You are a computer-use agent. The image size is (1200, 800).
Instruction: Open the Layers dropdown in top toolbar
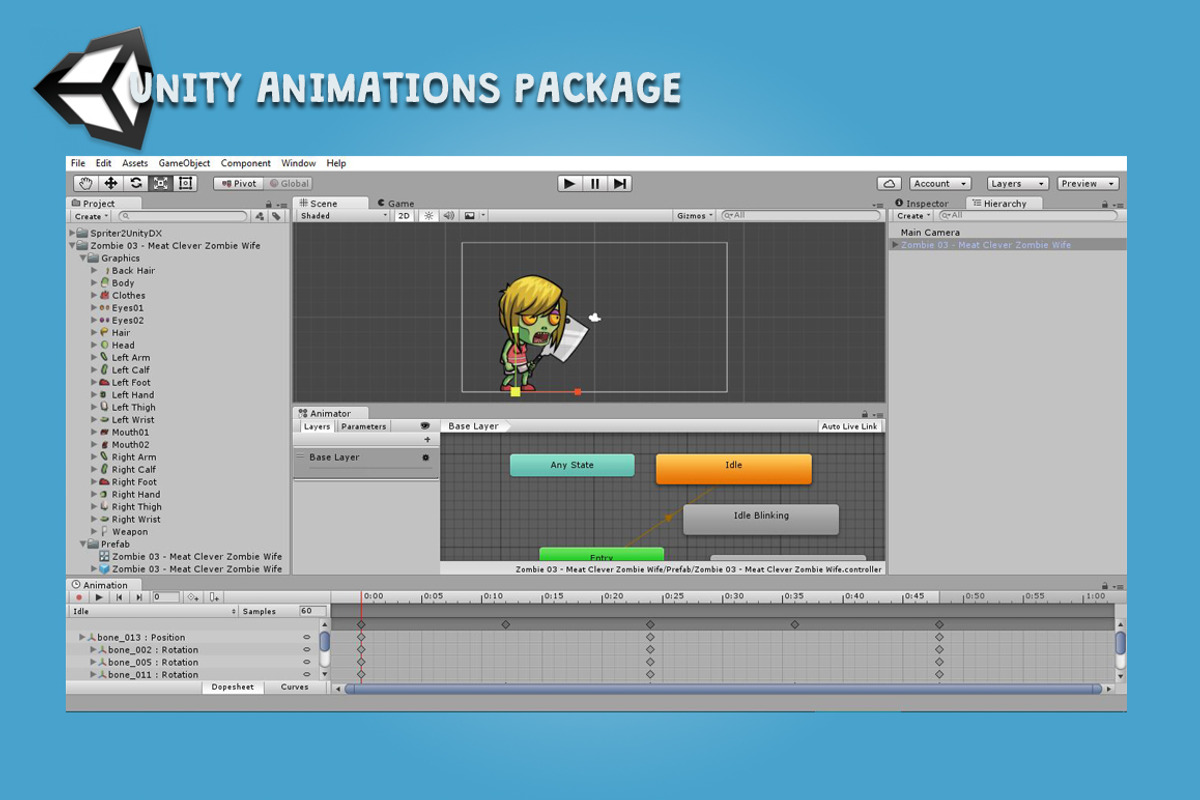[x=1017, y=184]
